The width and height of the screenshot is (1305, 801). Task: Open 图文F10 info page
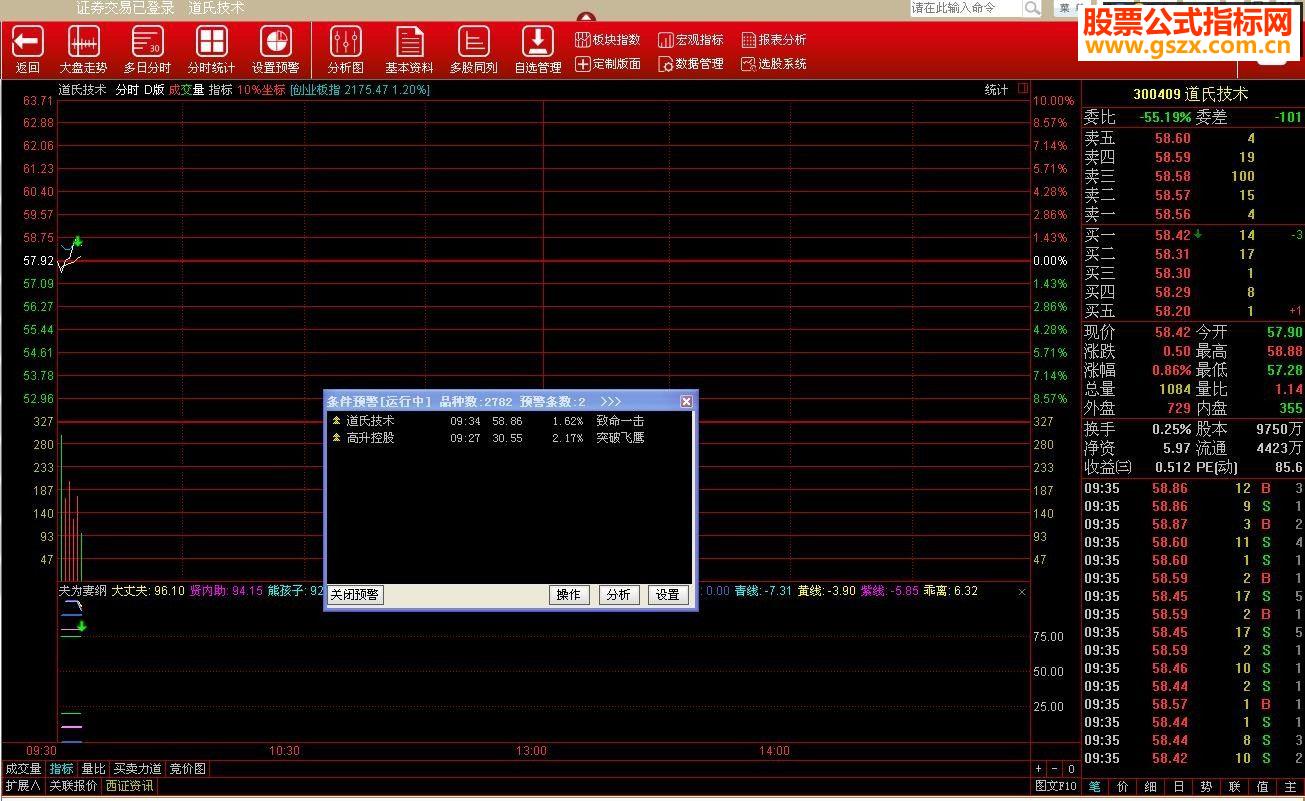pos(1056,786)
